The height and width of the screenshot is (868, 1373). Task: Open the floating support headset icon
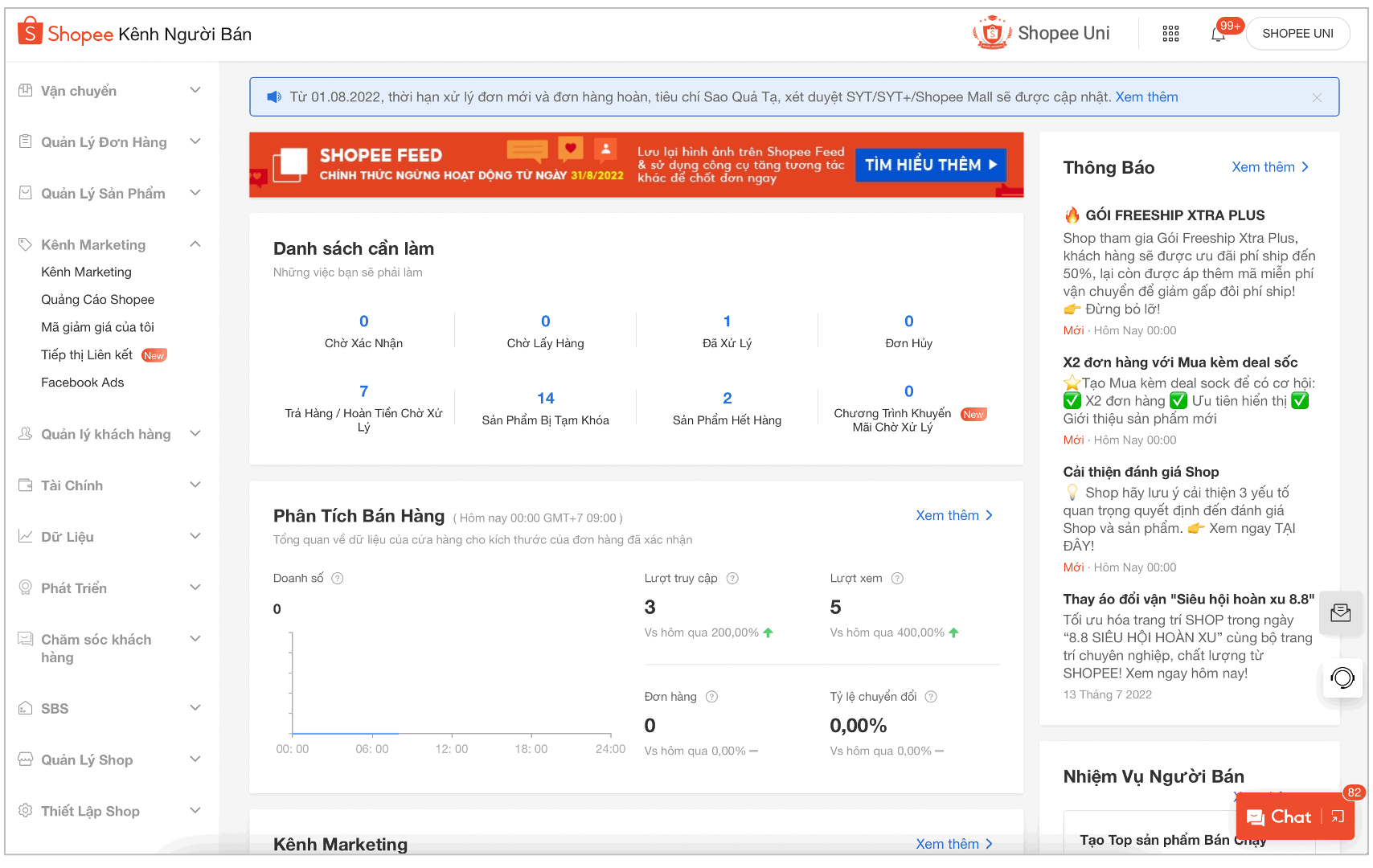pyautogui.click(x=1342, y=678)
